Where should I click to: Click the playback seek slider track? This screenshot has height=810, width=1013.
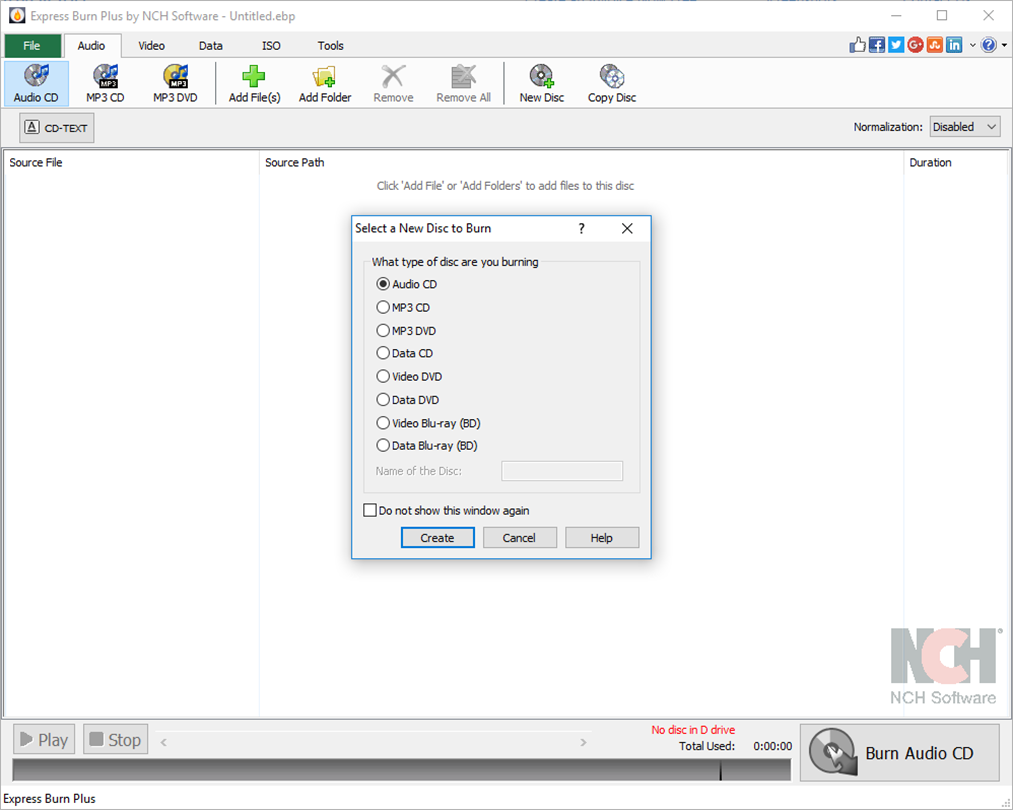pos(374,742)
